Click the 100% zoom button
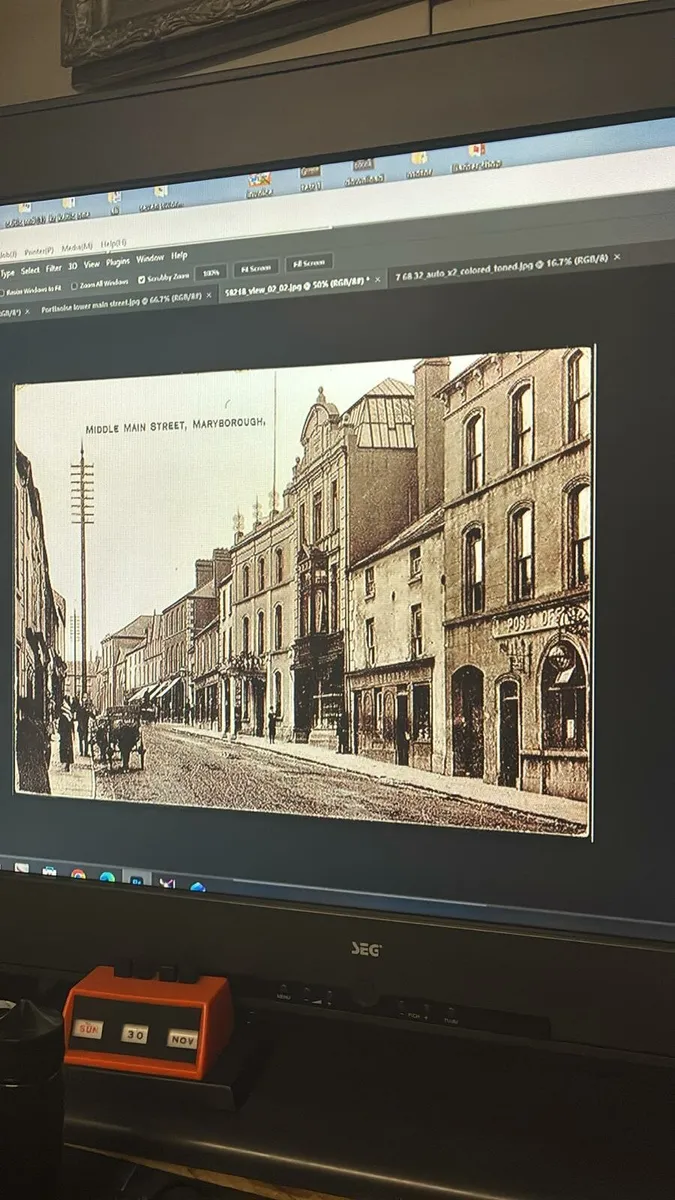 point(210,272)
